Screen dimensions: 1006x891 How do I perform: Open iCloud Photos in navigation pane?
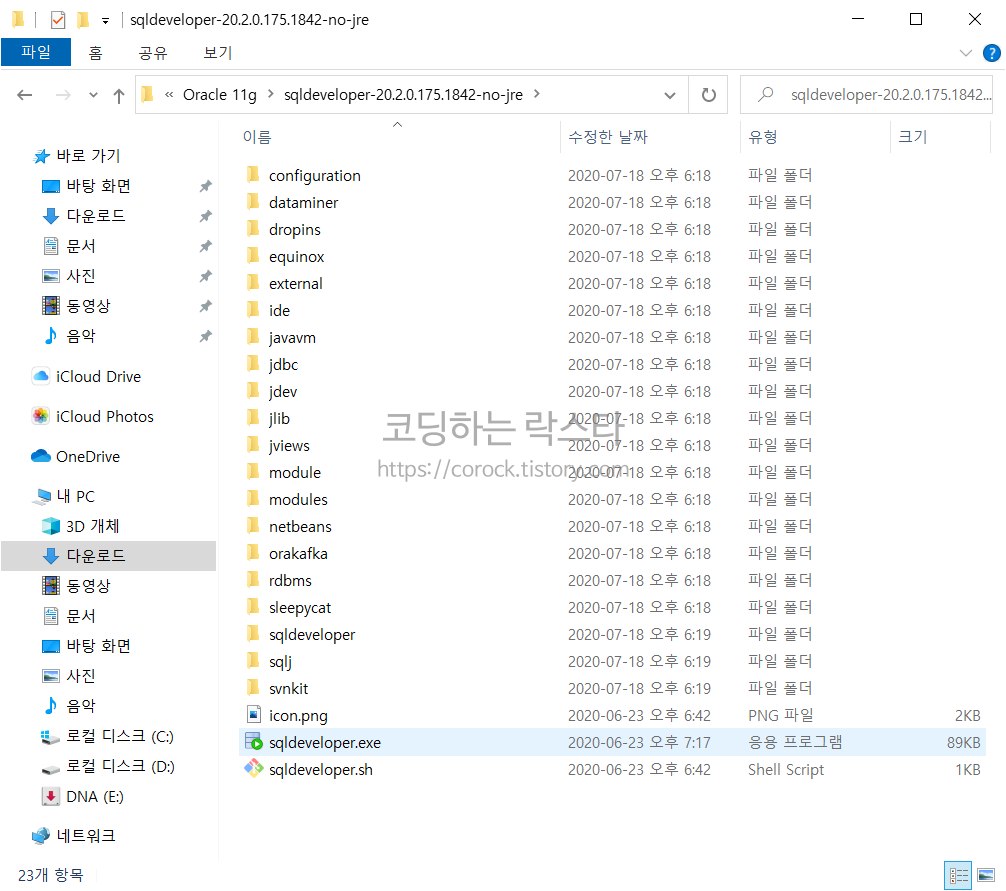point(105,416)
